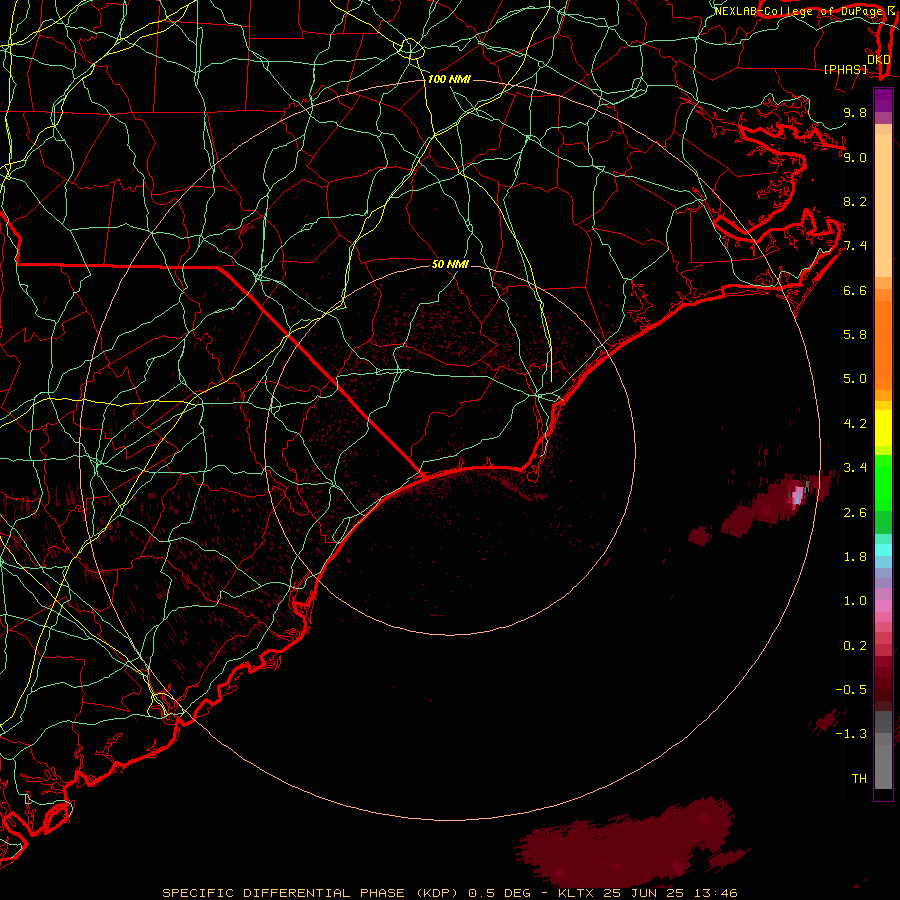
Task: Click the 3.4 scale value
Action: [855, 468]
